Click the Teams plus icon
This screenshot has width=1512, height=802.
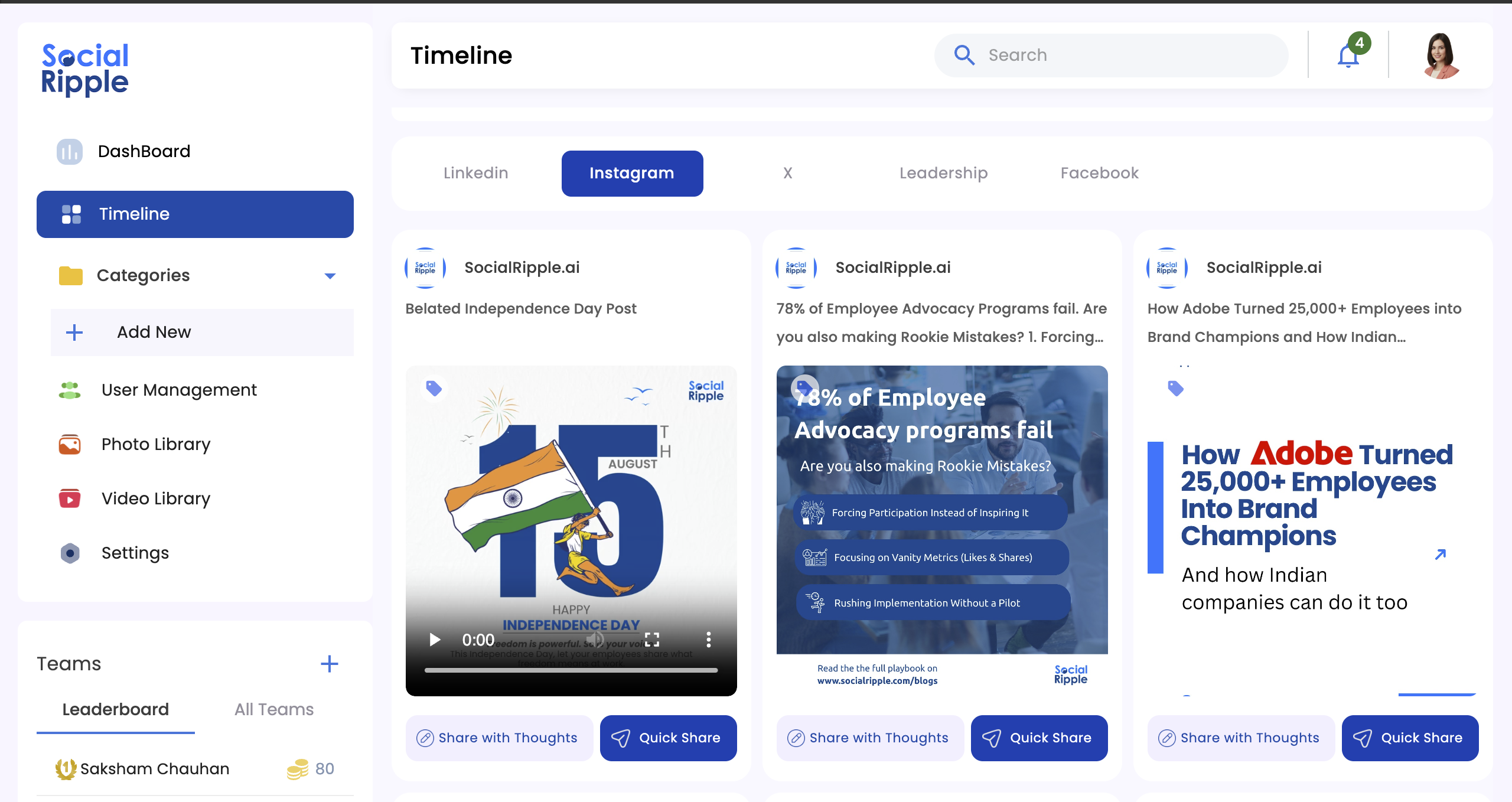pos(329,664)
